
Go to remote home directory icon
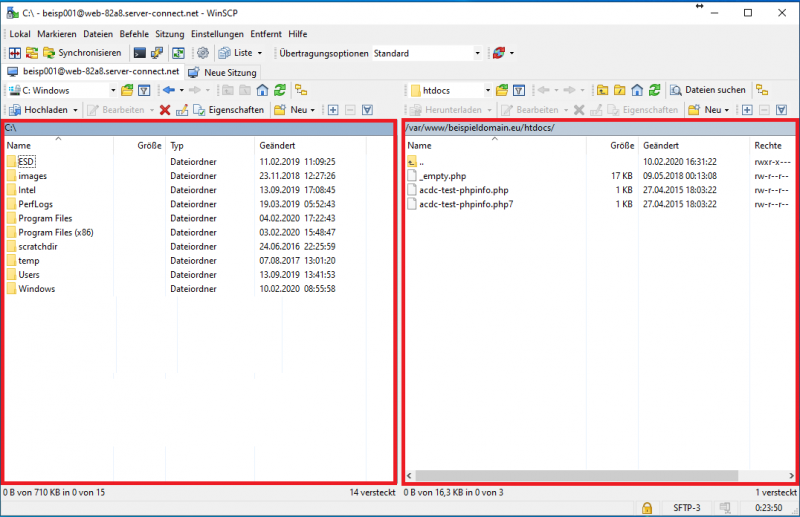[x=637, y=91]
